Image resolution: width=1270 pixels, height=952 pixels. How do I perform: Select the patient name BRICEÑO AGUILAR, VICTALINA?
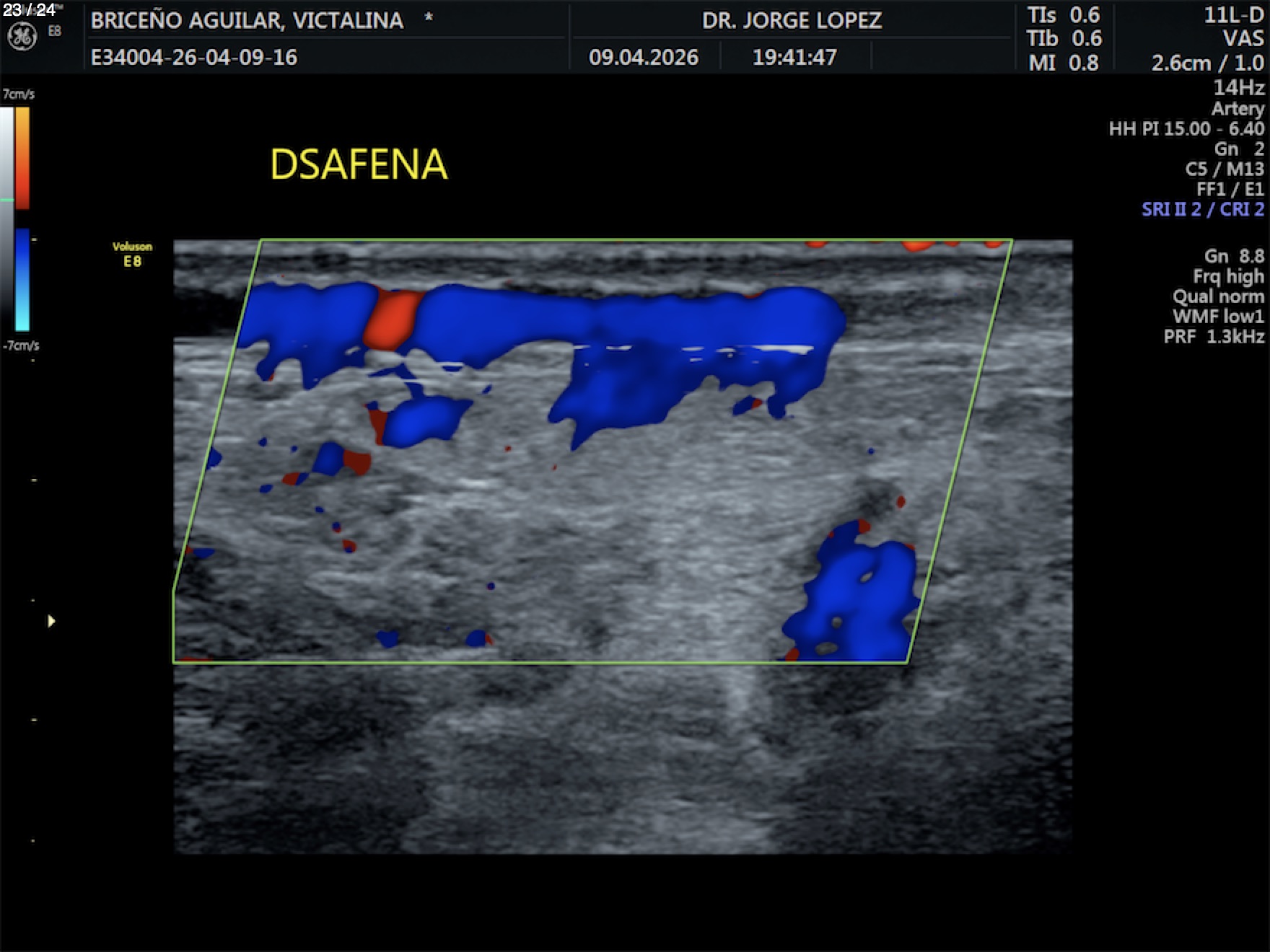[x=247, y=20]
